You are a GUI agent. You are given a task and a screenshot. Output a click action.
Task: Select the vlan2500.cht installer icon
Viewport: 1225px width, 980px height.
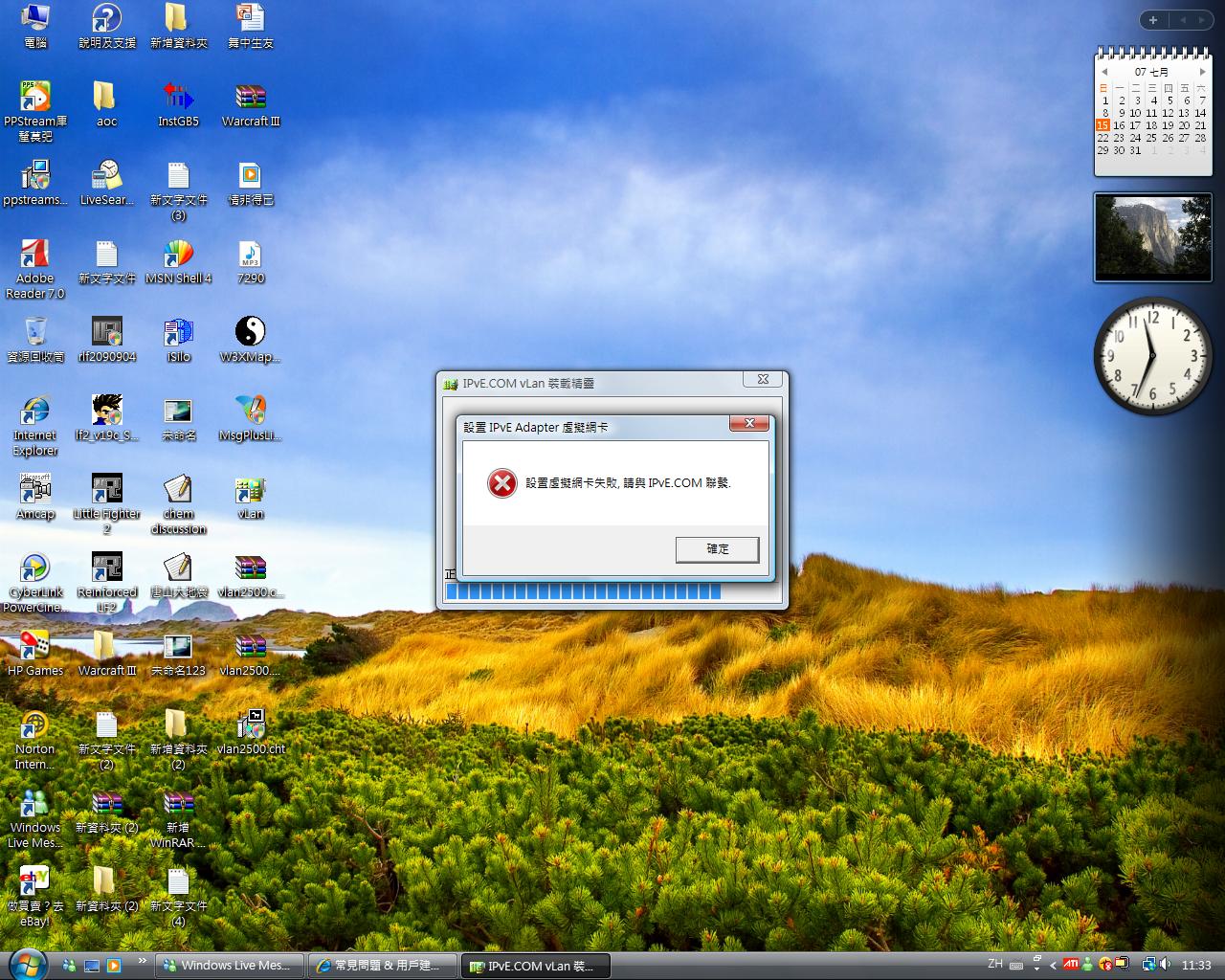coord(251,732)
